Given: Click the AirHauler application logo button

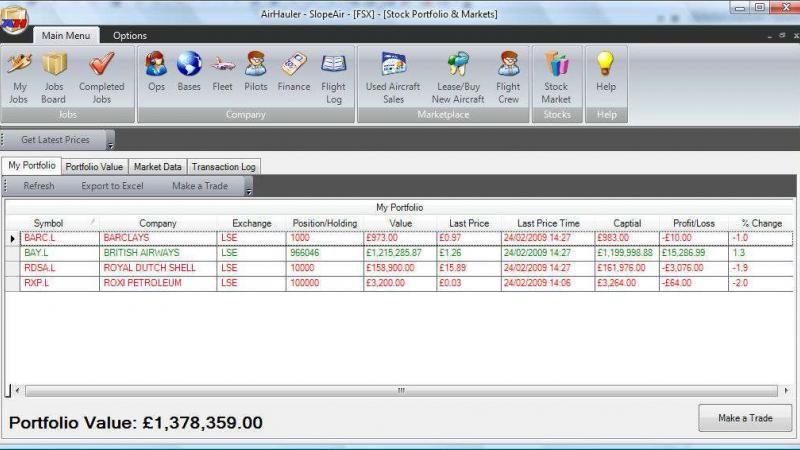Looking at the screenshot, I should point(14,19).
